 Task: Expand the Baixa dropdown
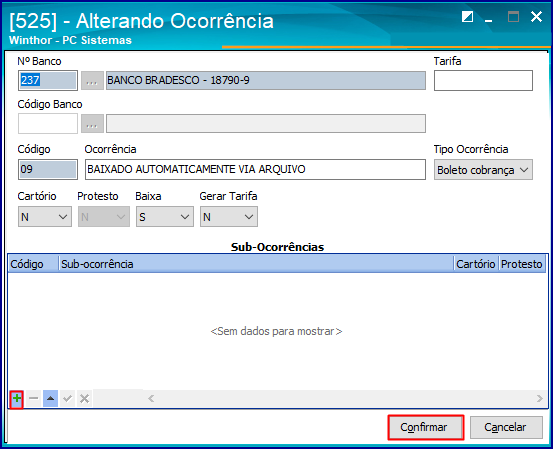click(165, 217)
